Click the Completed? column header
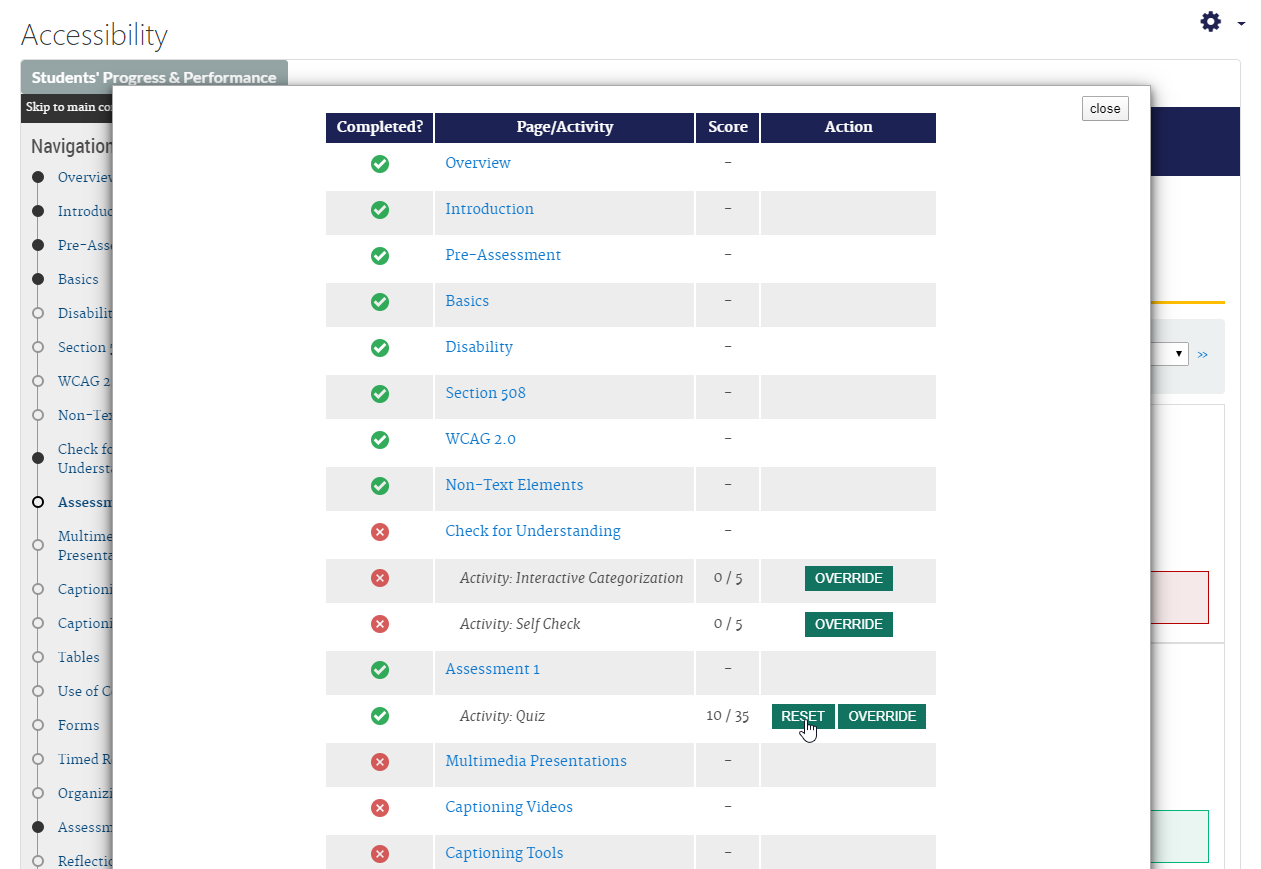The height and width of the screenshot is (869, 1261). 379,128
